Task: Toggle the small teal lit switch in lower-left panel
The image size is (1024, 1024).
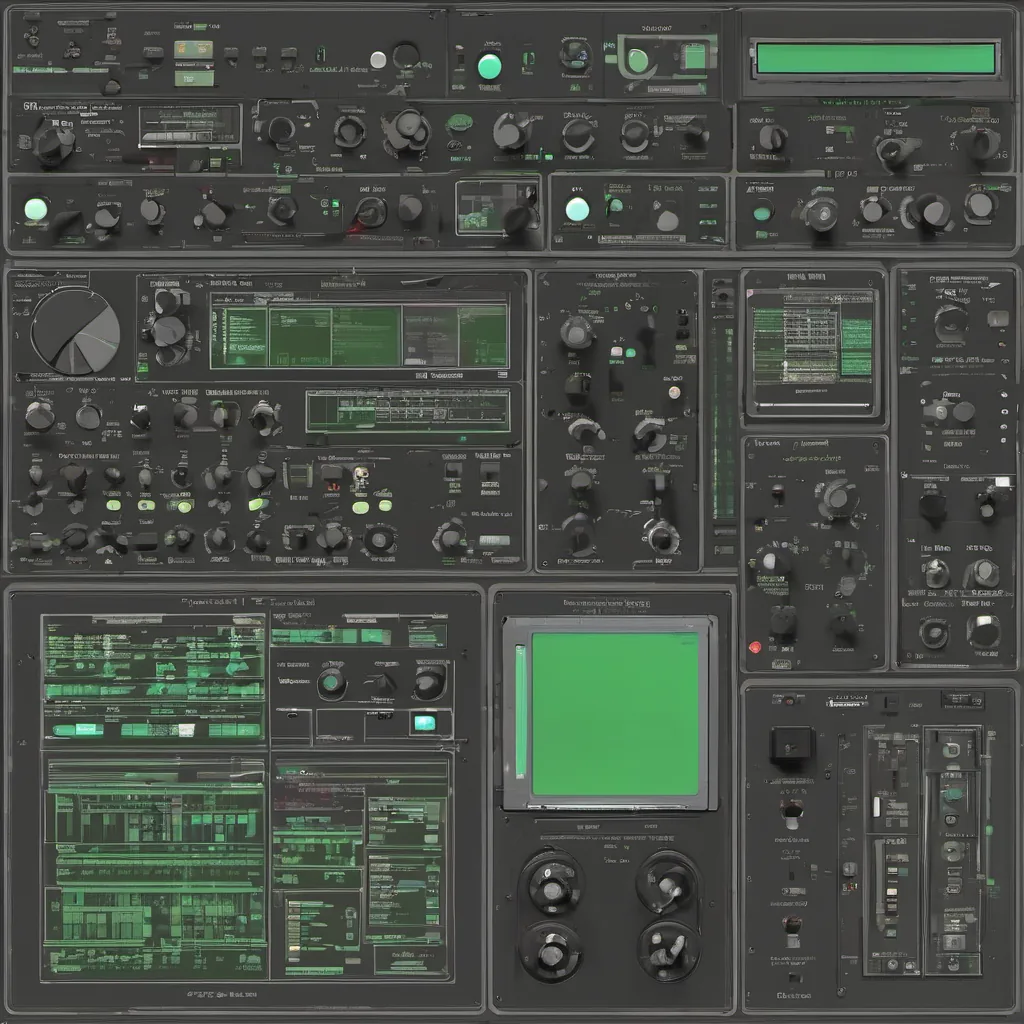Action: click(x=425, y=722)
